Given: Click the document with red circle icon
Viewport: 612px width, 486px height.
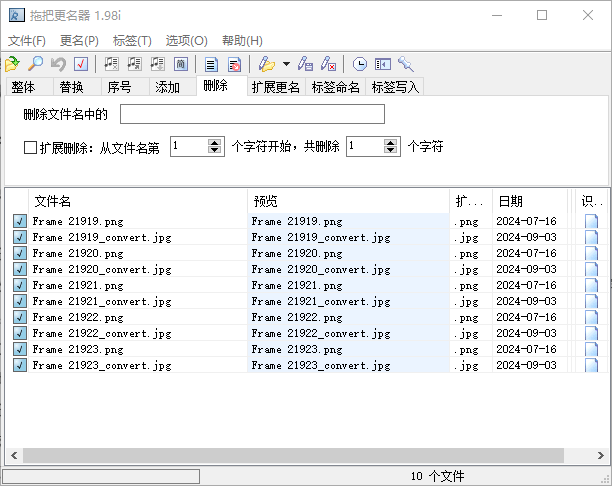Looking at the screenshot, I should point(234,64).
